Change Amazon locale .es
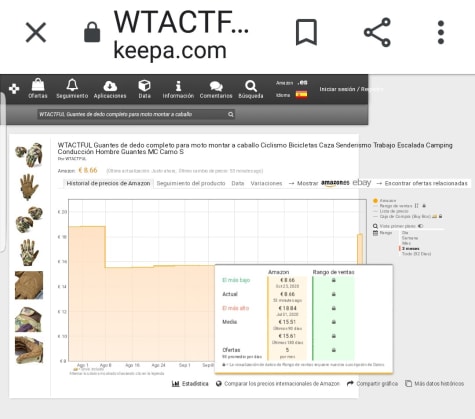Viewport: 475px width, 419px height. pyautogui.click(x=302, y=82)
